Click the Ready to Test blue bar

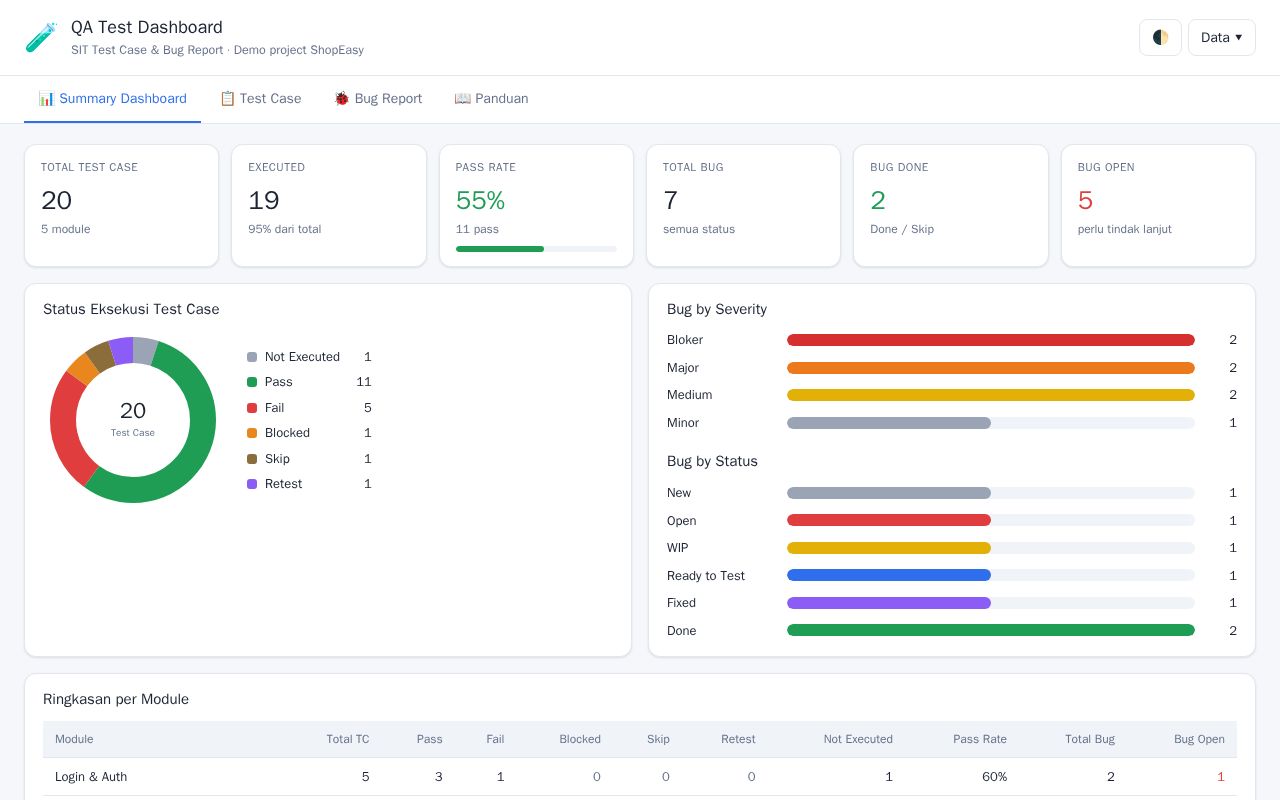[x=889, y=575]
